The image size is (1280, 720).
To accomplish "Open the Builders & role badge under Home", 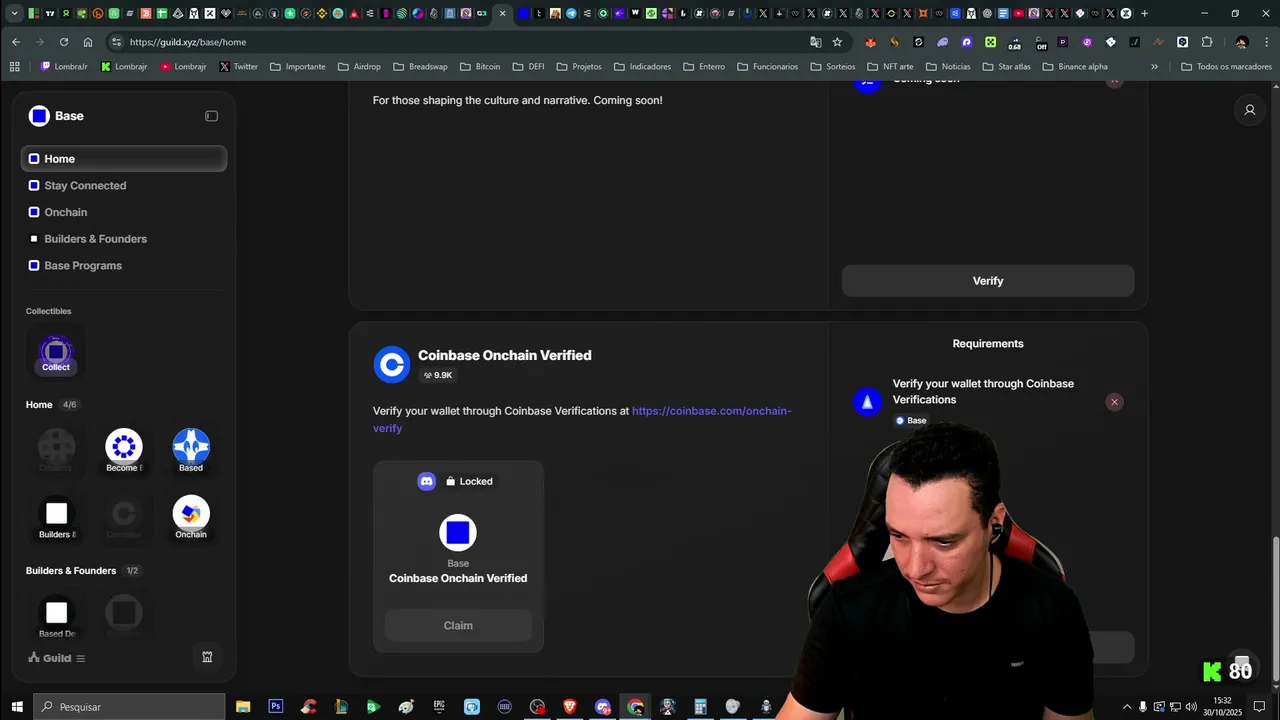I will pyautogui.click(x=57, y=517).
